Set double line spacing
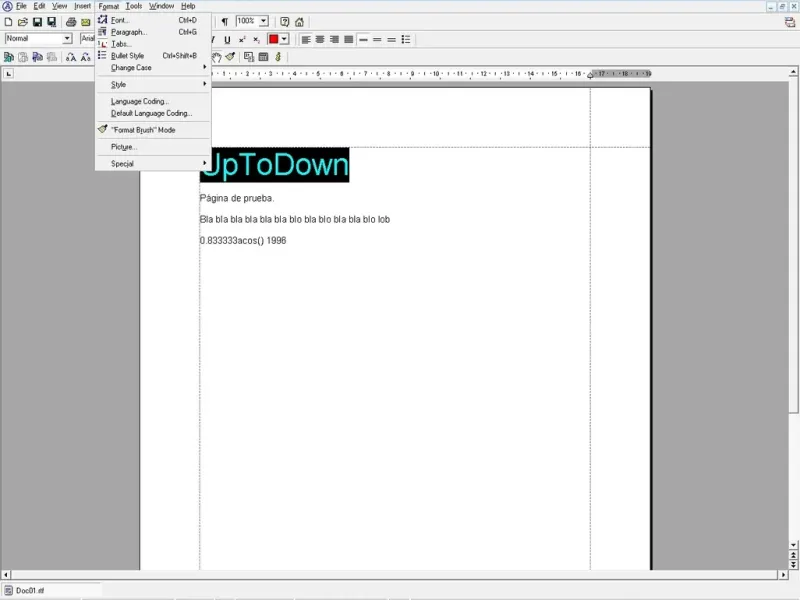Screen dimensions: 800x600 point(391,40)
